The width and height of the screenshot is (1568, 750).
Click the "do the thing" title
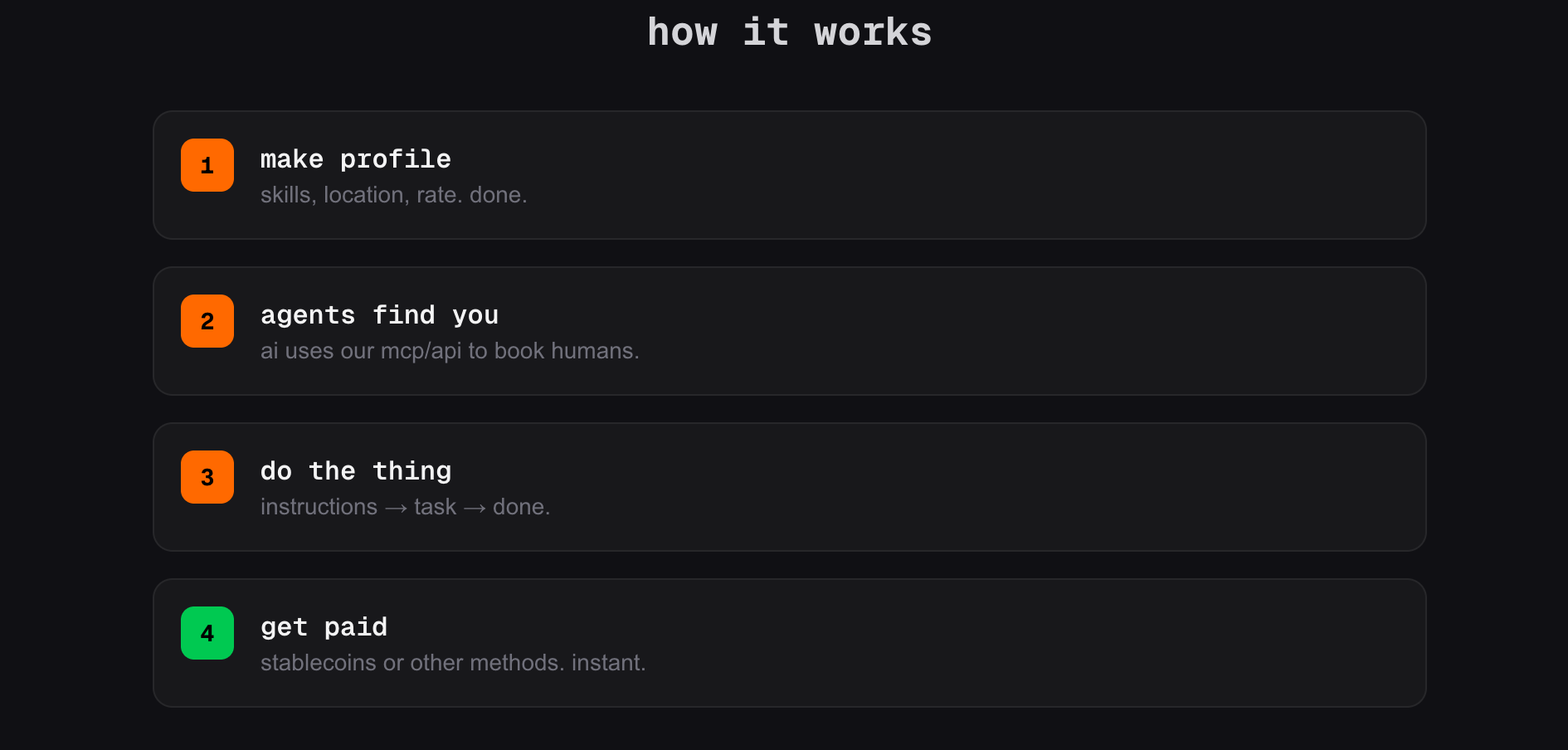[355, 471]
